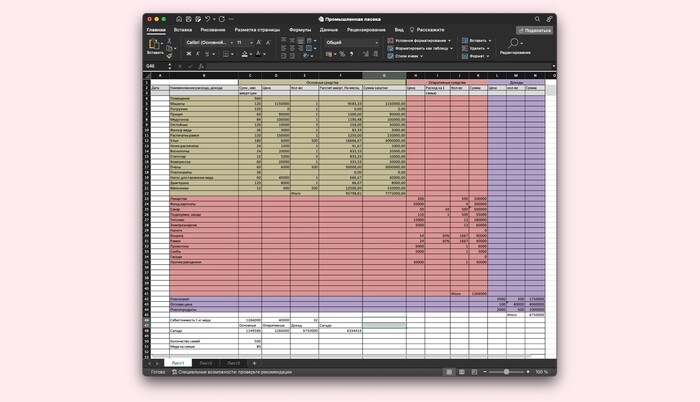700x402 pixels.
Task: Click the Cut scissors icon
Action: click(169, 41)
